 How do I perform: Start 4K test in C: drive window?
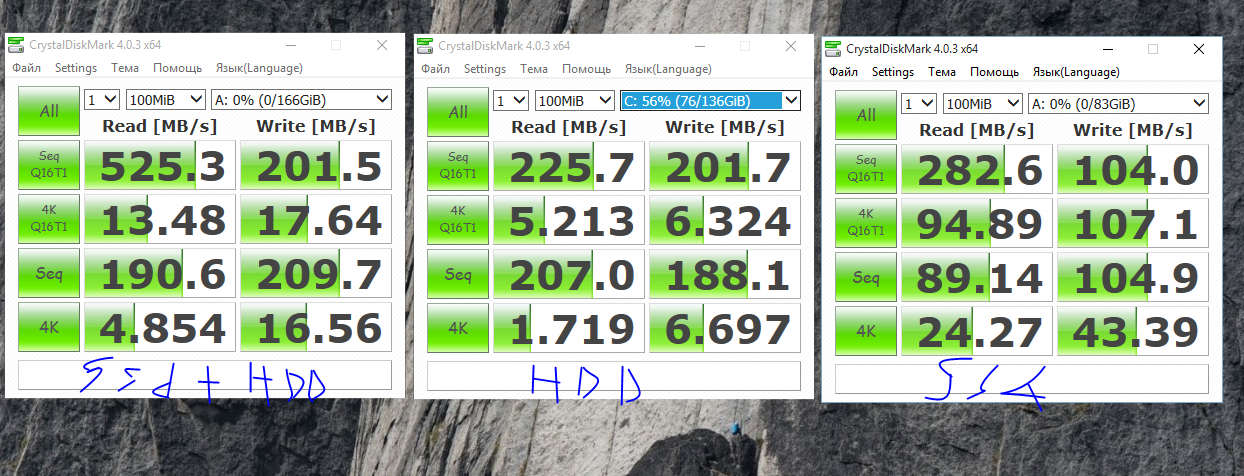click(x=457, y=327)
